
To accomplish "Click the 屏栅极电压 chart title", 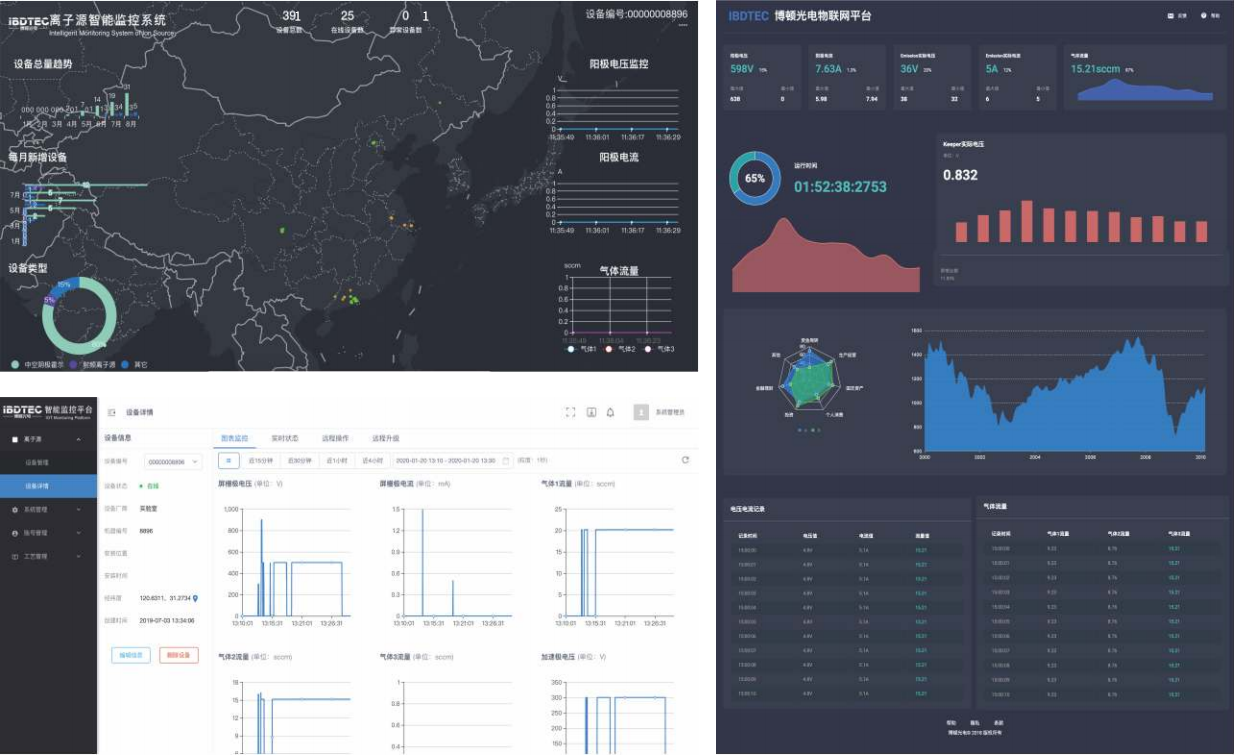I will (x=235, y=483).
